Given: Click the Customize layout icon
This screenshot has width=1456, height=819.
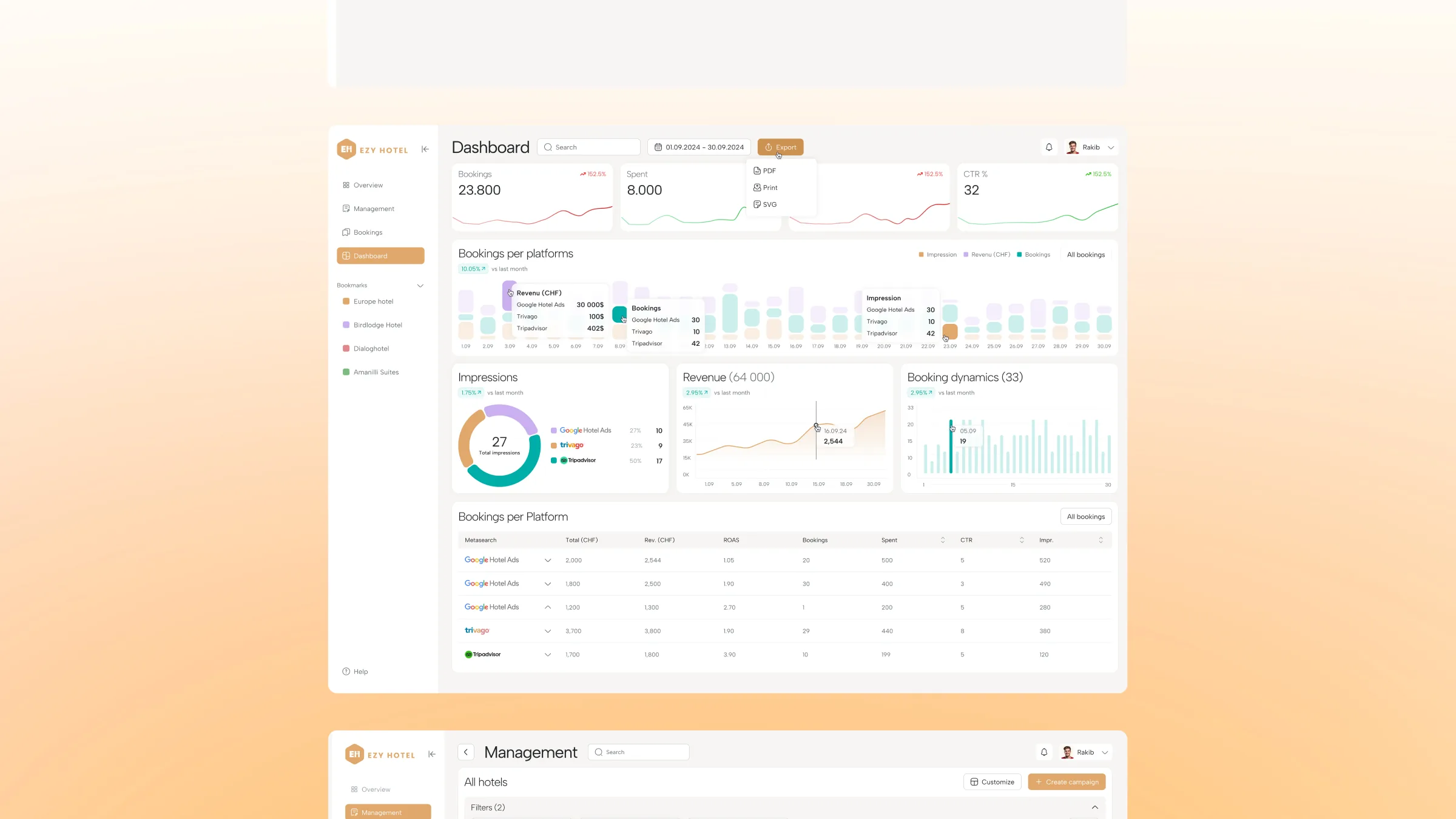Looking at the screenshot, I should (x=974, y=782).
